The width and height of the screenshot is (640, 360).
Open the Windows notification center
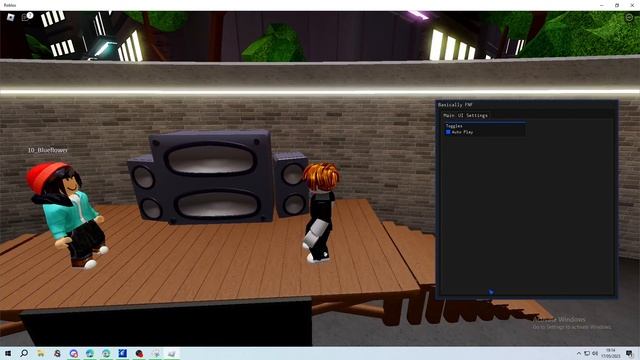(x=630, y=353)
